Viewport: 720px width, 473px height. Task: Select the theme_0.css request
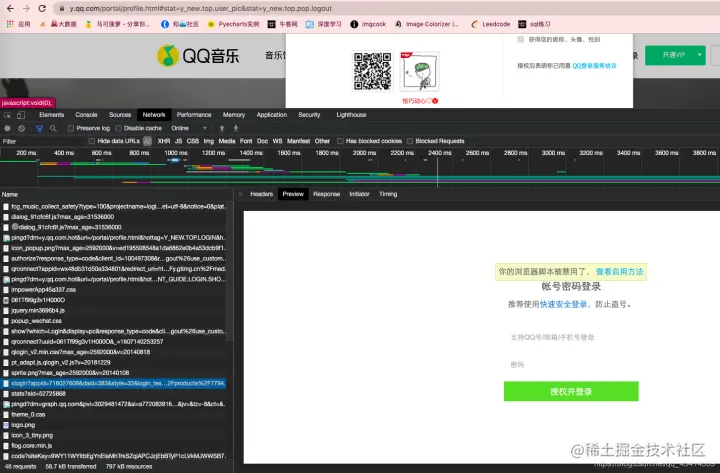[113, 415]
